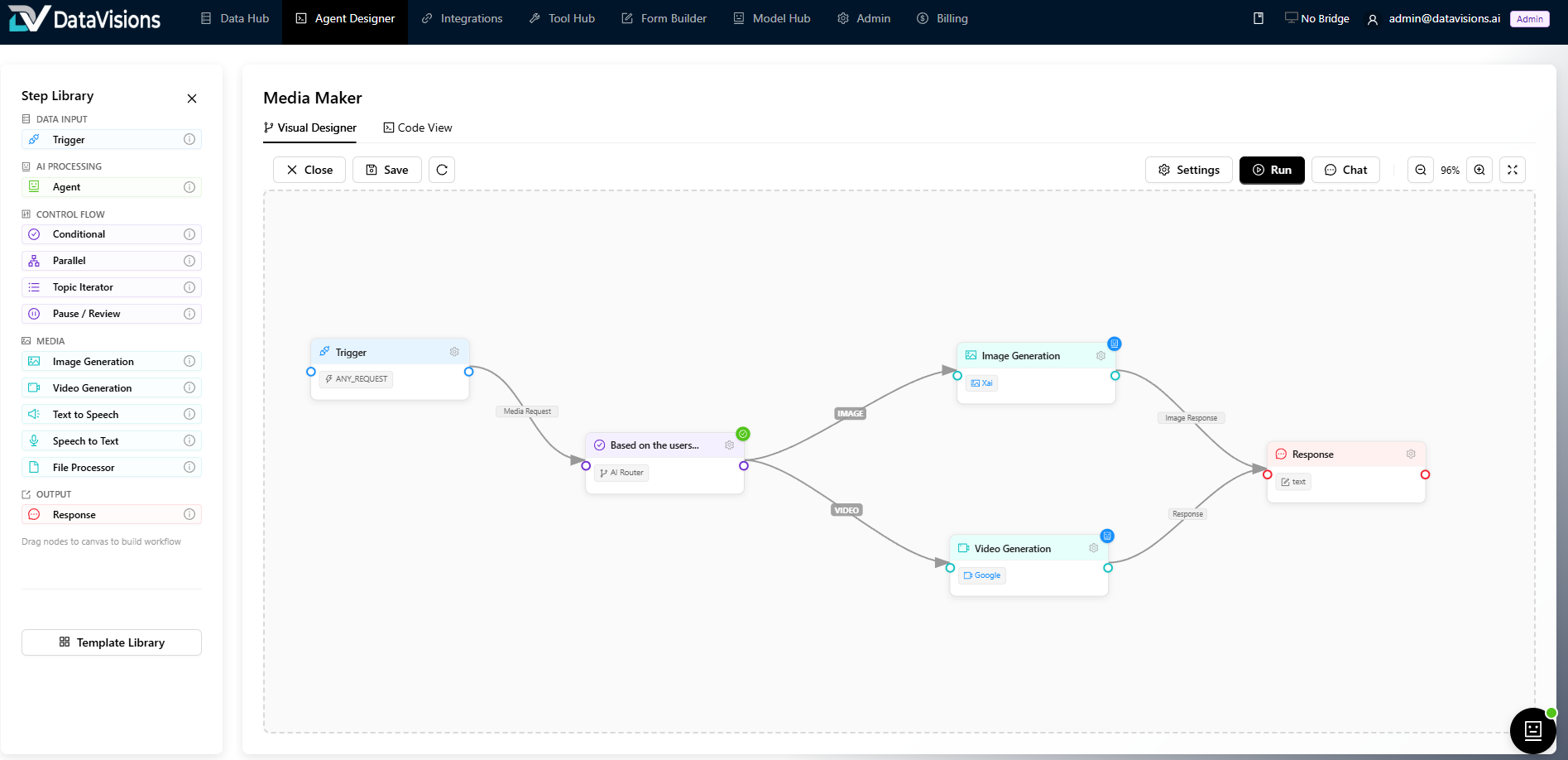The height and width of the screenshot is (760, 1568).
Task: Select Text to Speech step in library
Action: (112, 414)
